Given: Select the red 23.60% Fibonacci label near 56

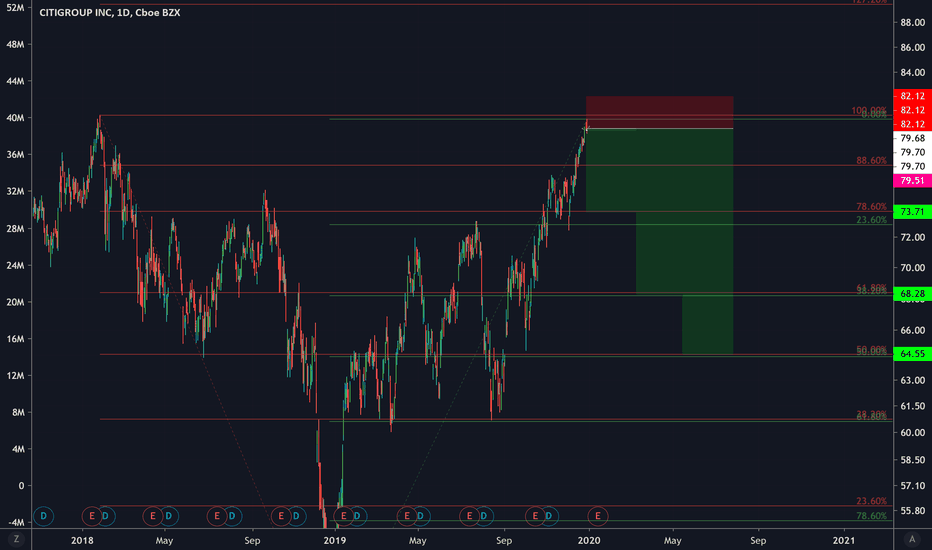Looking at the screenshot, I should (871, 501).
